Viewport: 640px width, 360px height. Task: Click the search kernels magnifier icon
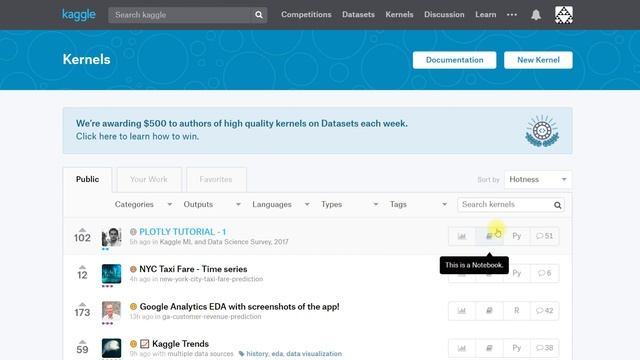coord(558,205)
